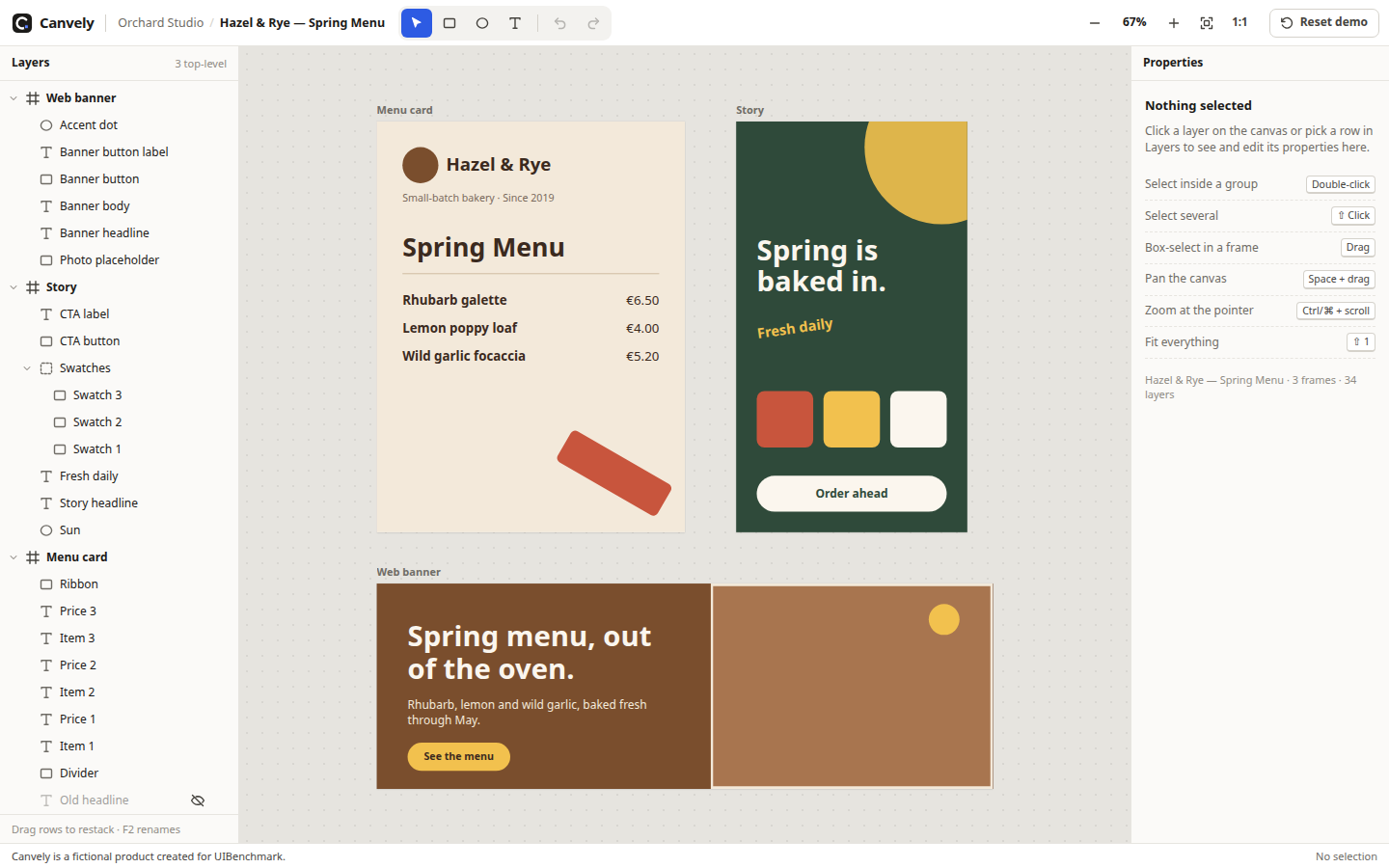Select the Swatch 2 layer
Viewport: 1389px width, 868px height.
(x=119, y=422)
